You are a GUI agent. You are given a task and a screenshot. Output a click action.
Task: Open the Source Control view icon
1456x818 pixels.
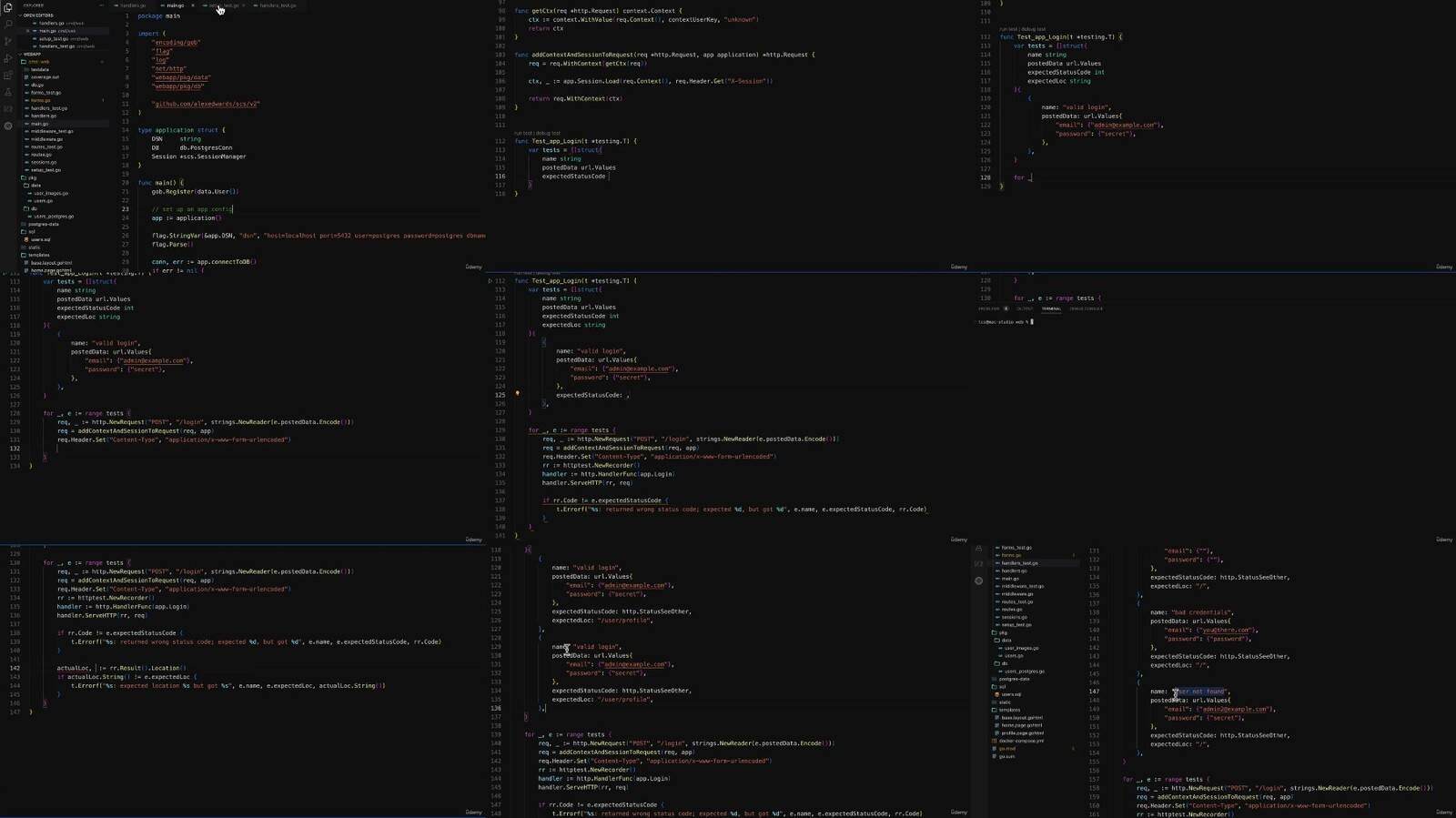pyautogui.click(x=8, y=41)
